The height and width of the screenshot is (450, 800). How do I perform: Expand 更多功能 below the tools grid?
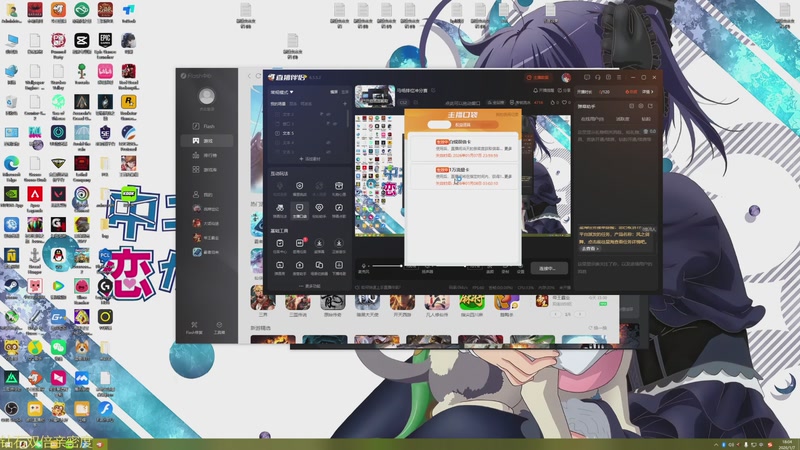pyautogui.click(x=310, y=286)
